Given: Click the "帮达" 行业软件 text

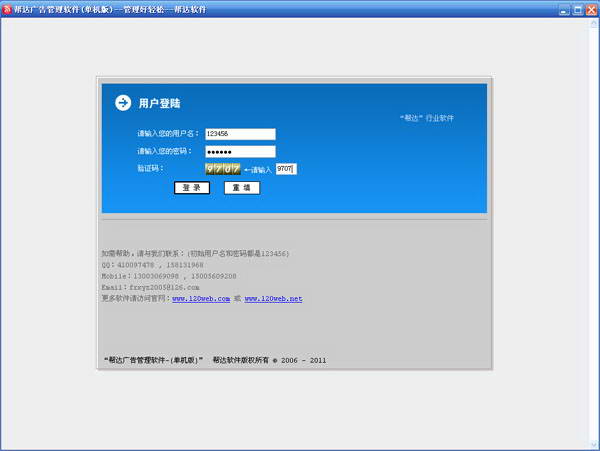Looking at the screenshot, I should [x=427, y=118].
